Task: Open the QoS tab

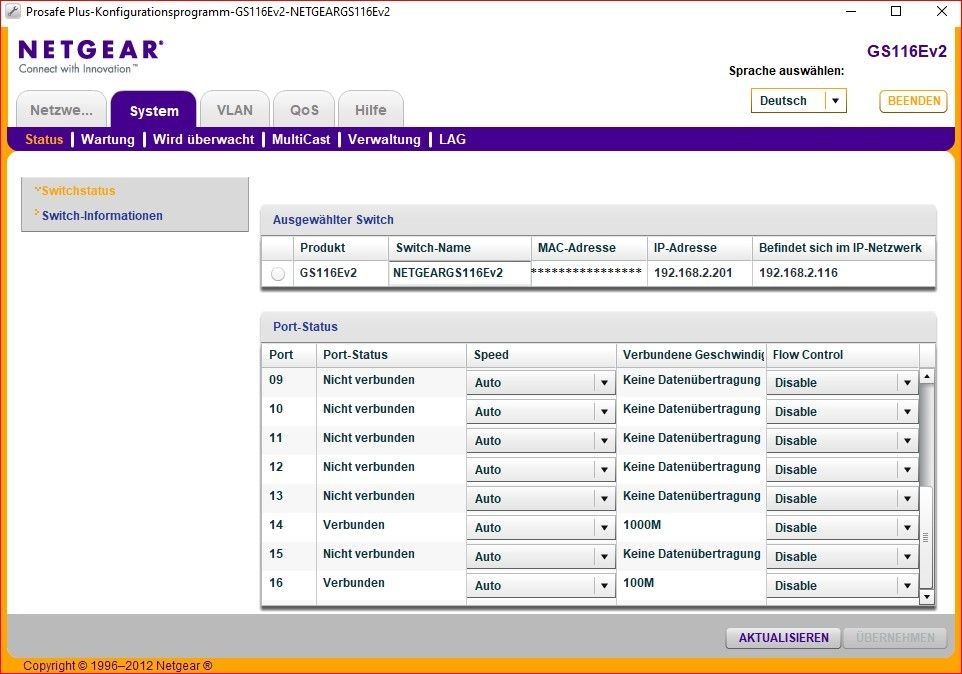Action: (305, 110)
